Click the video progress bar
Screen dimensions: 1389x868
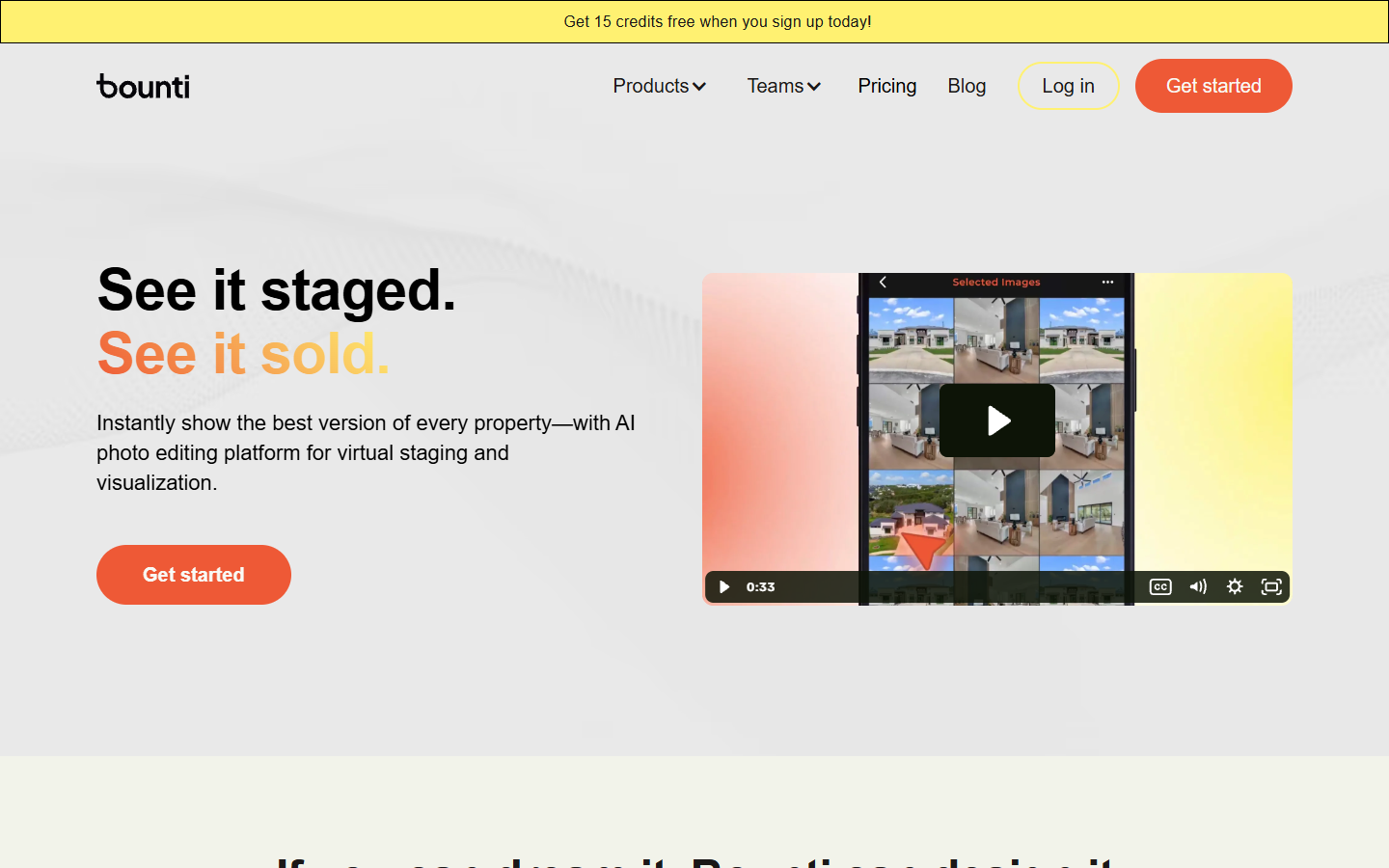tap(960, 586)
